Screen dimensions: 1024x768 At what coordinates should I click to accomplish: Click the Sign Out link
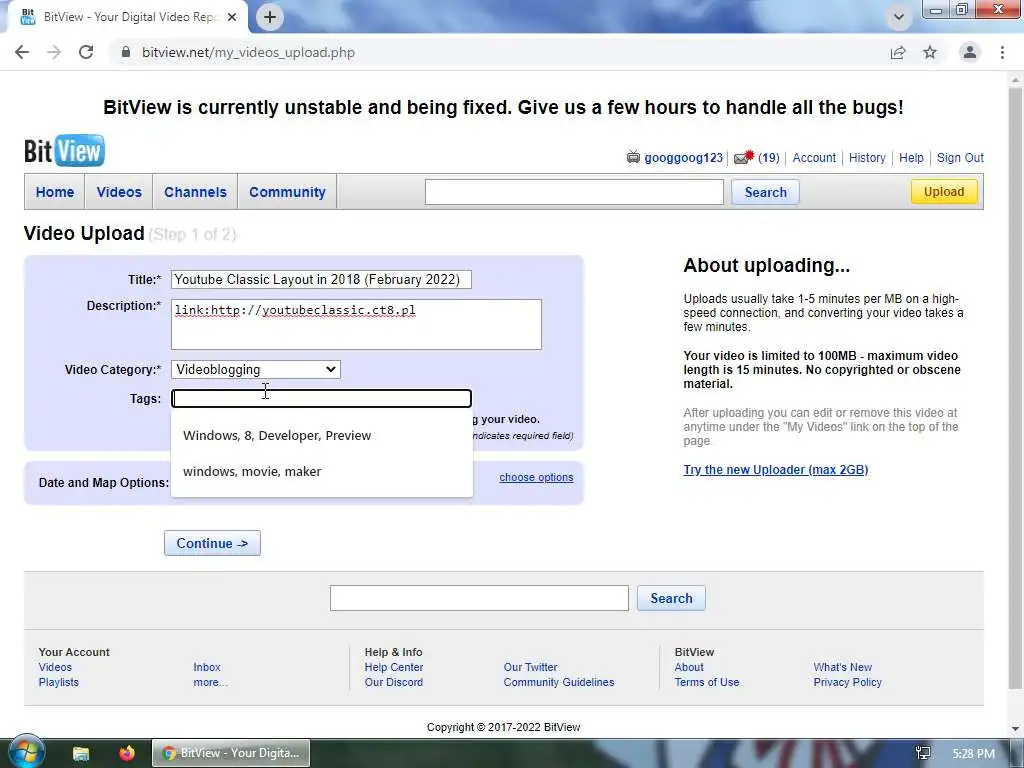[960, 157]
